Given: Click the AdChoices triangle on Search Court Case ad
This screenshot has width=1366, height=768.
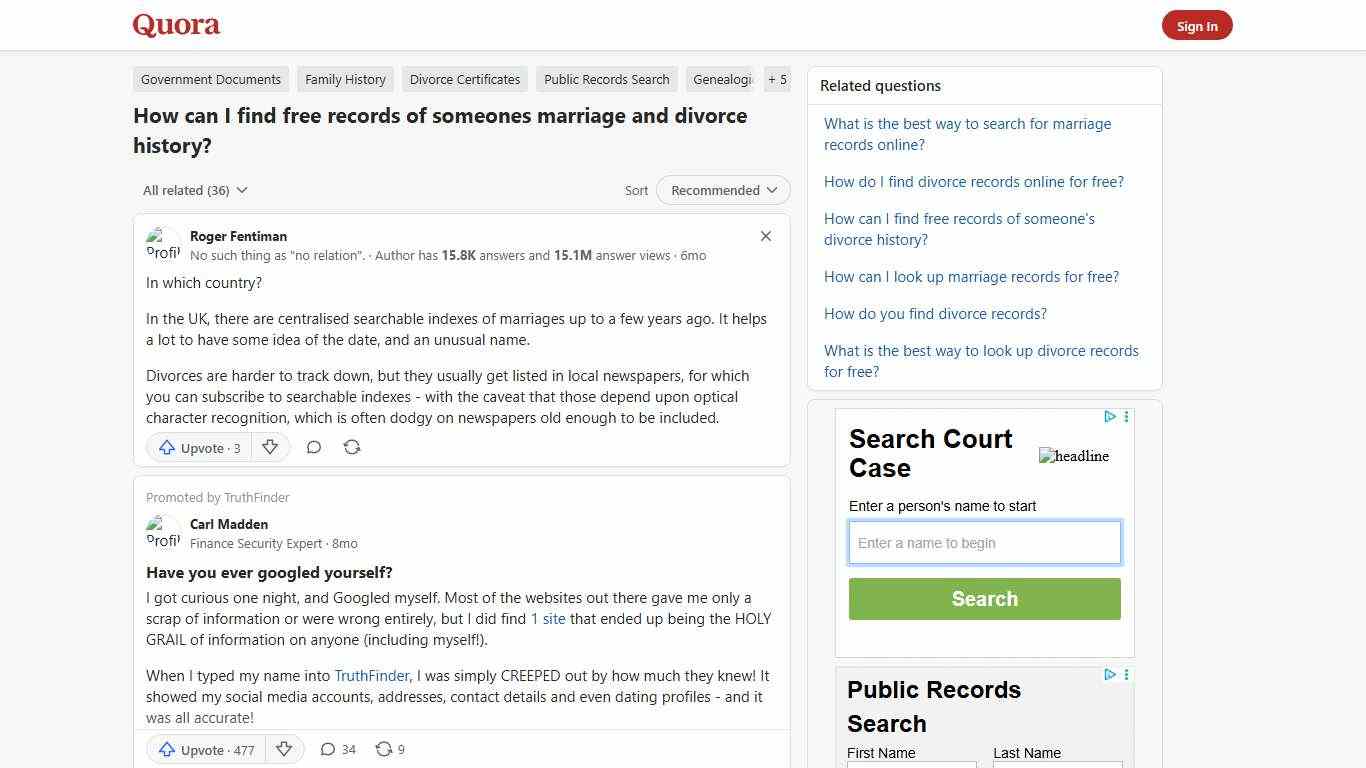Looking at the screenshot, I should [1110, 417].
